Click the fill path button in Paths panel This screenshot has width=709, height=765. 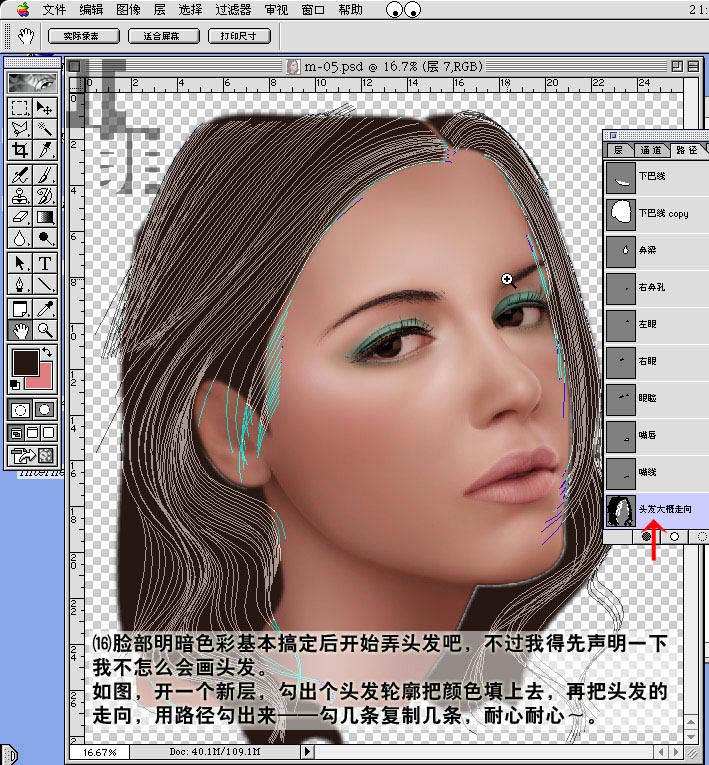pos(647,537)
